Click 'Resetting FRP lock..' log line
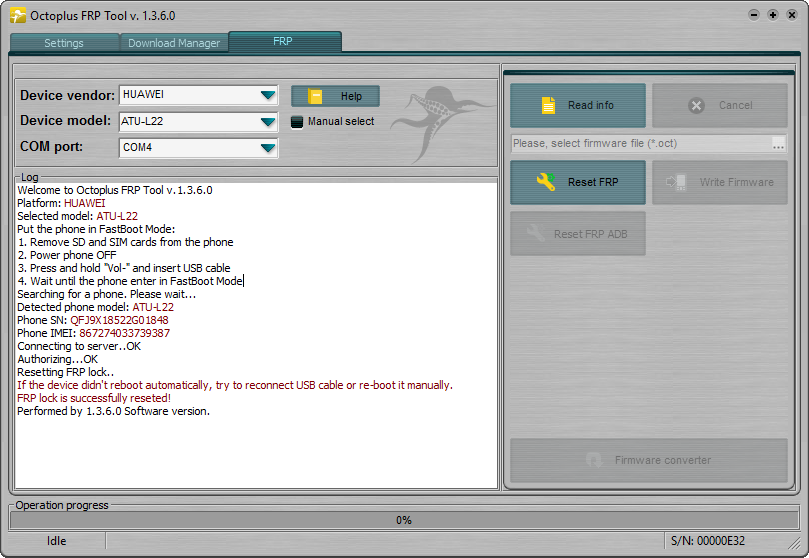 tap(66, 372)
